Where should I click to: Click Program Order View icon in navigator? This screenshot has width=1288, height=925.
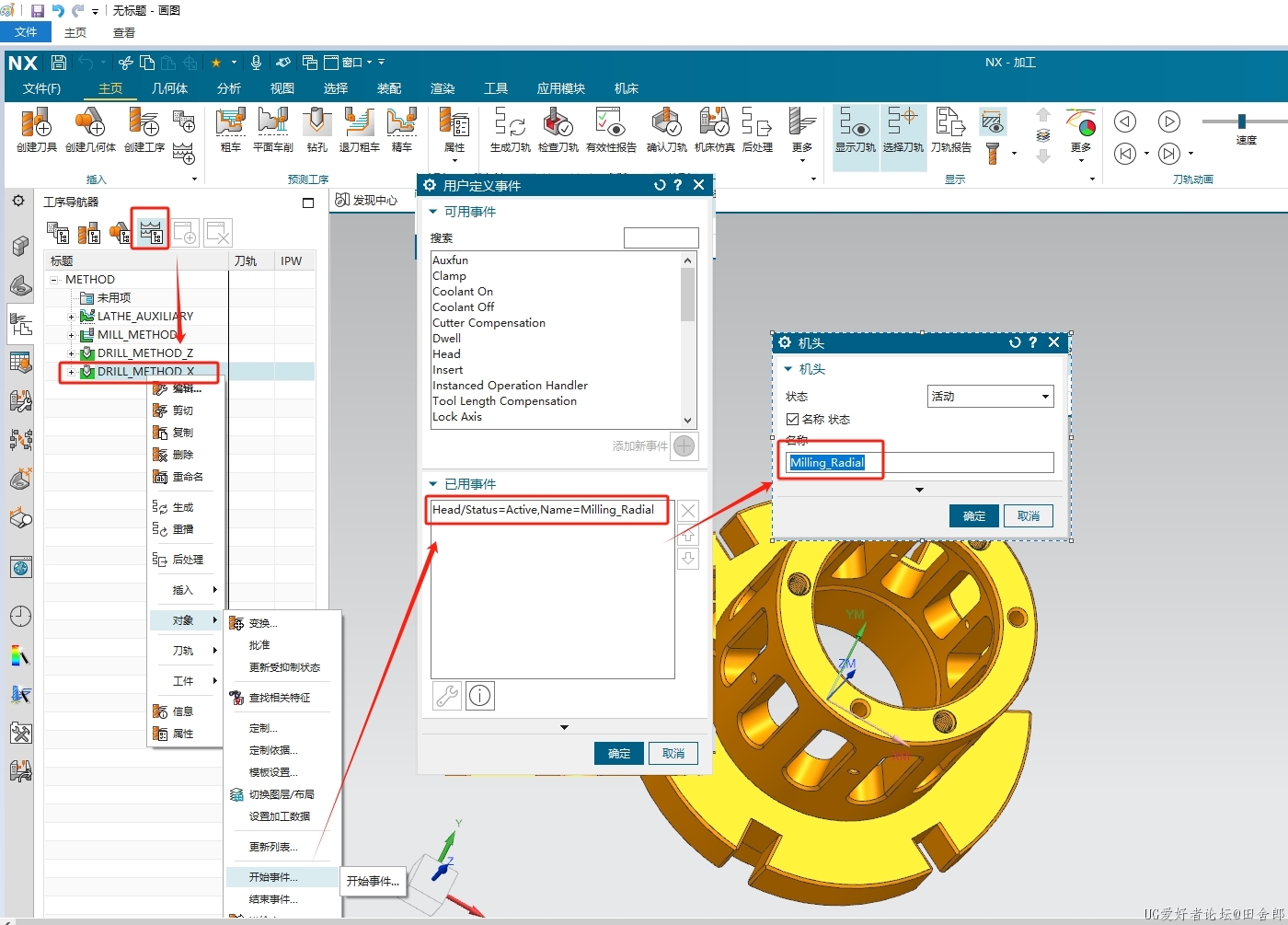(58, 233)
